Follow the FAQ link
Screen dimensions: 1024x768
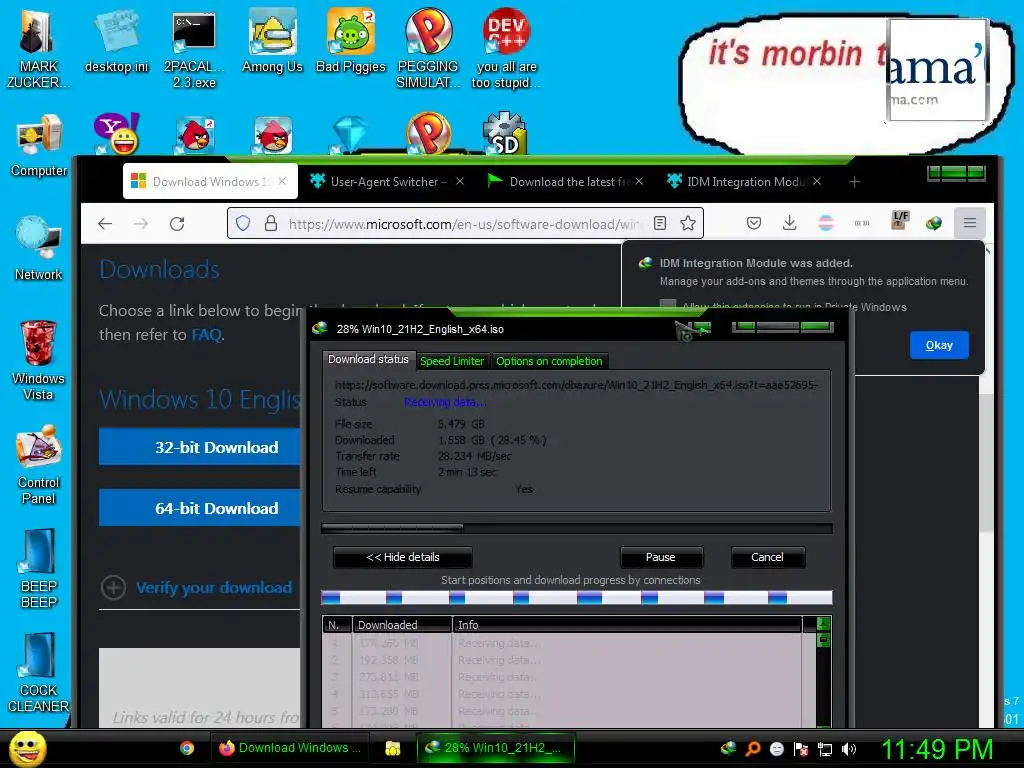point(206,334)
